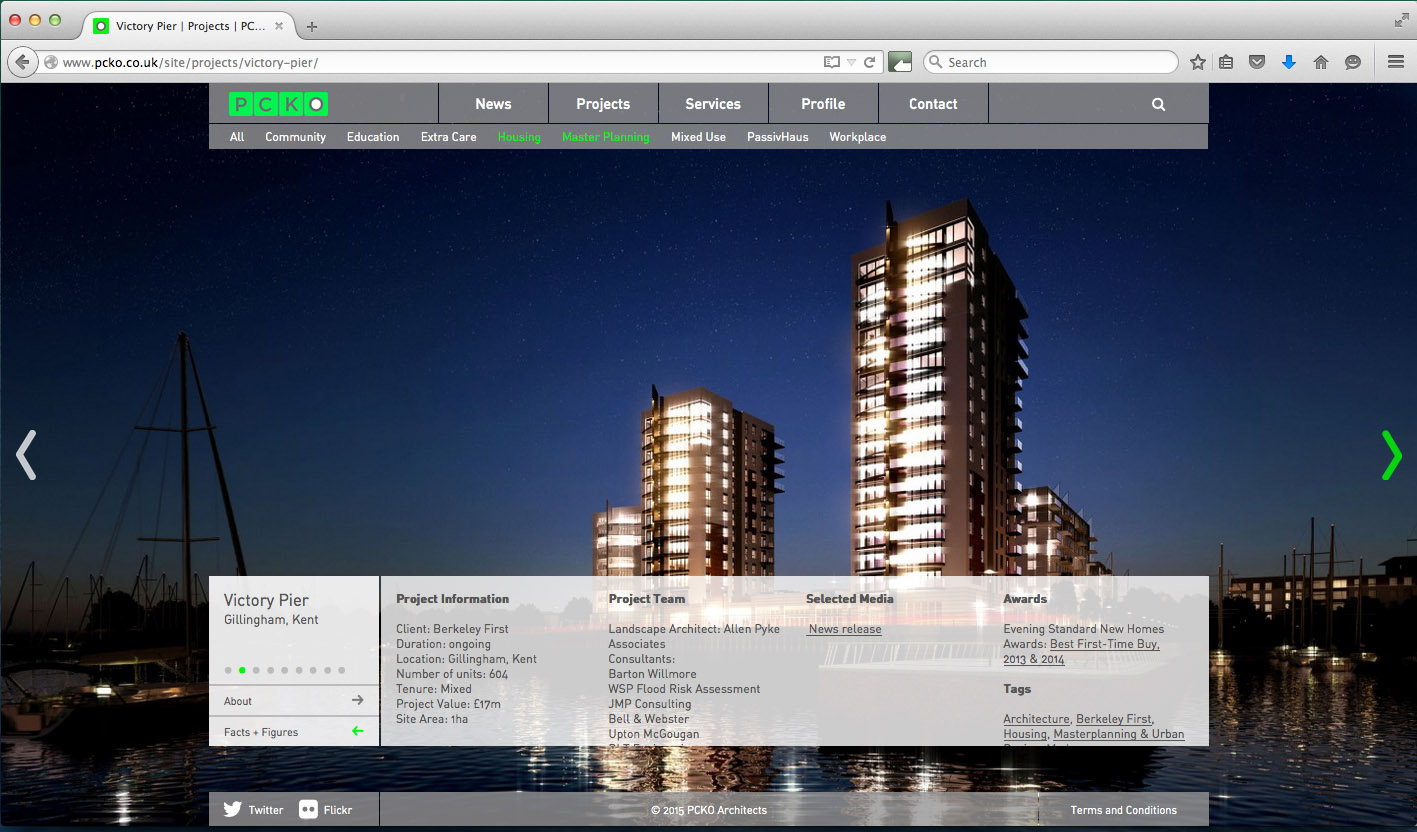Select the eighth slide indicator dot

pyautogui.click(x=327, y=670)
